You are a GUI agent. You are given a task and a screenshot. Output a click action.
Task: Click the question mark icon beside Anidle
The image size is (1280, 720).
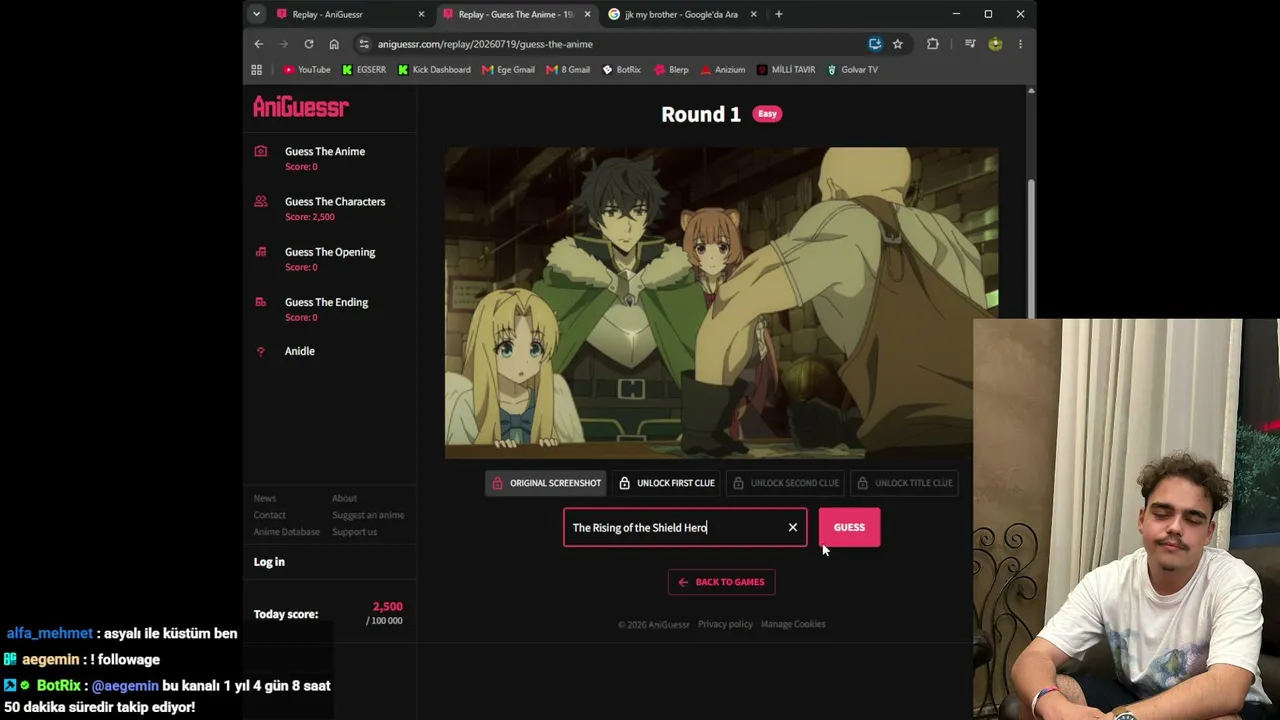tap(261, 351)
